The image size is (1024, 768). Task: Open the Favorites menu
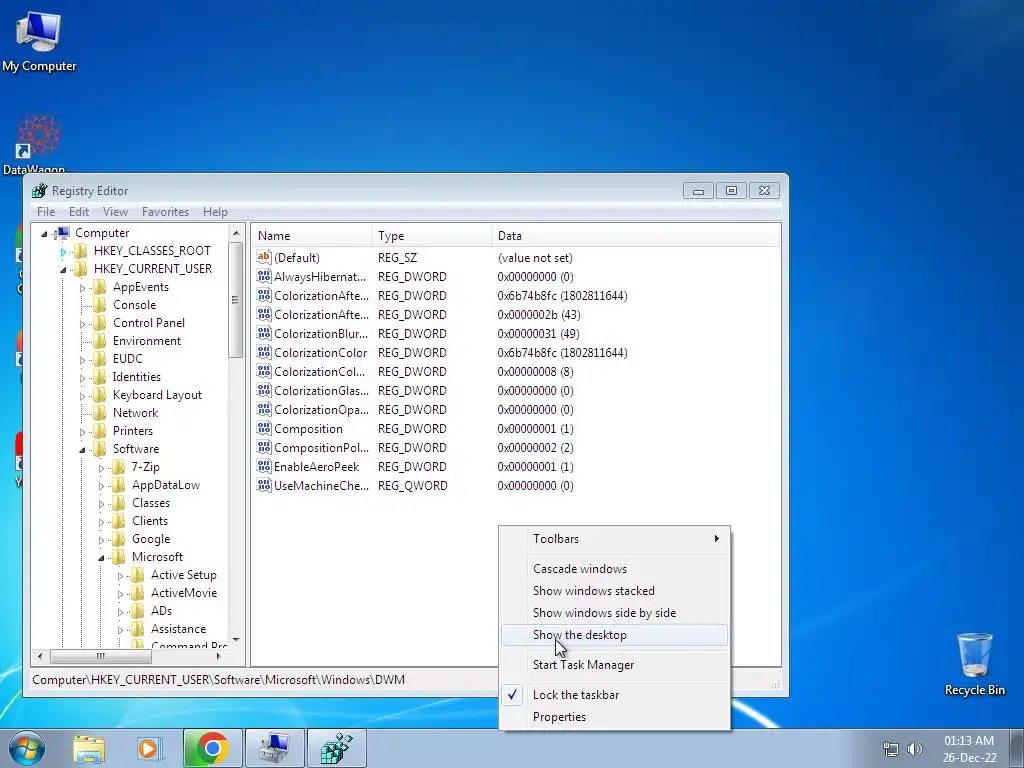tap(165, 212)
